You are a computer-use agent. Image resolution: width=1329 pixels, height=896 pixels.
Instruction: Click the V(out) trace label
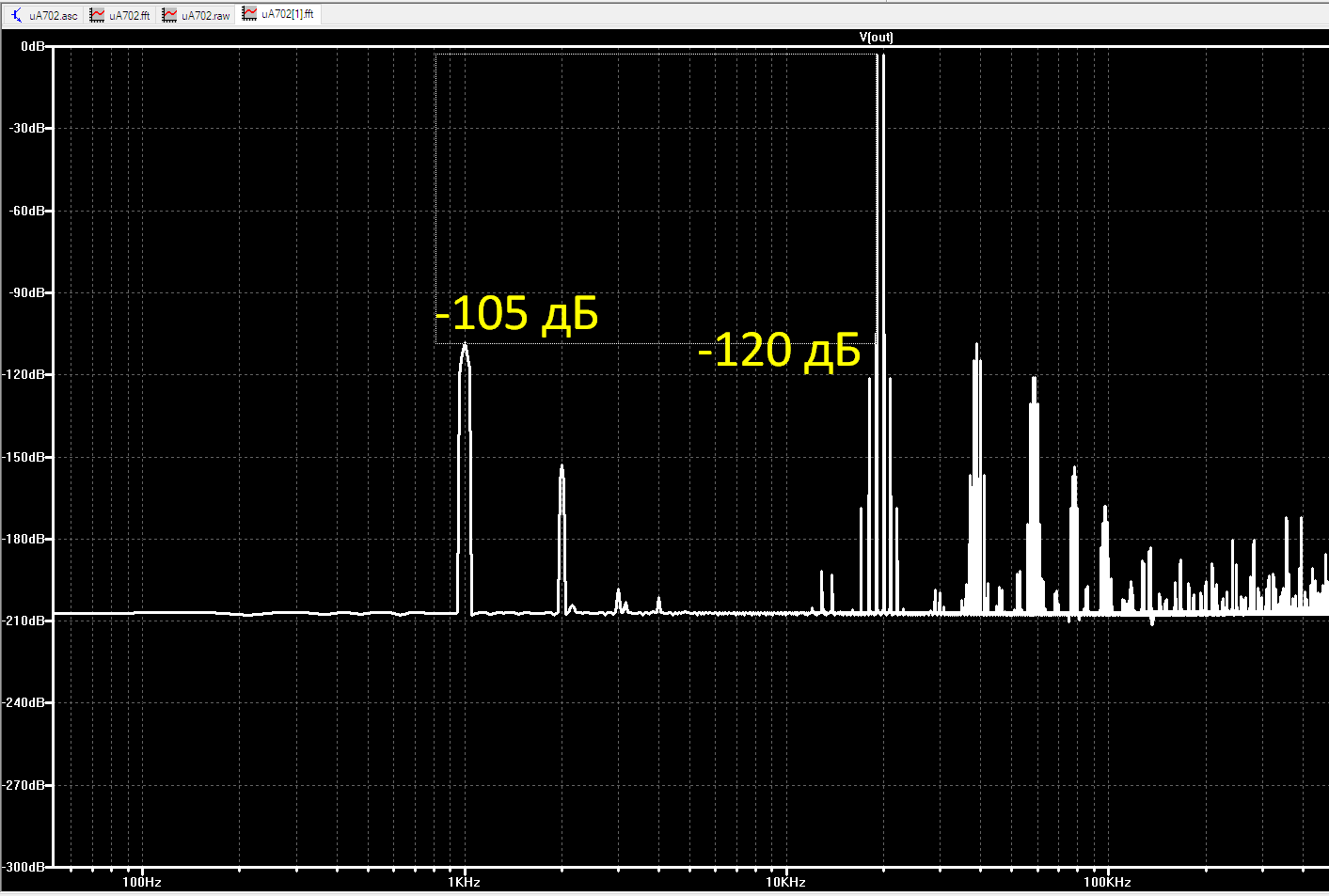(x=876, y=38)
